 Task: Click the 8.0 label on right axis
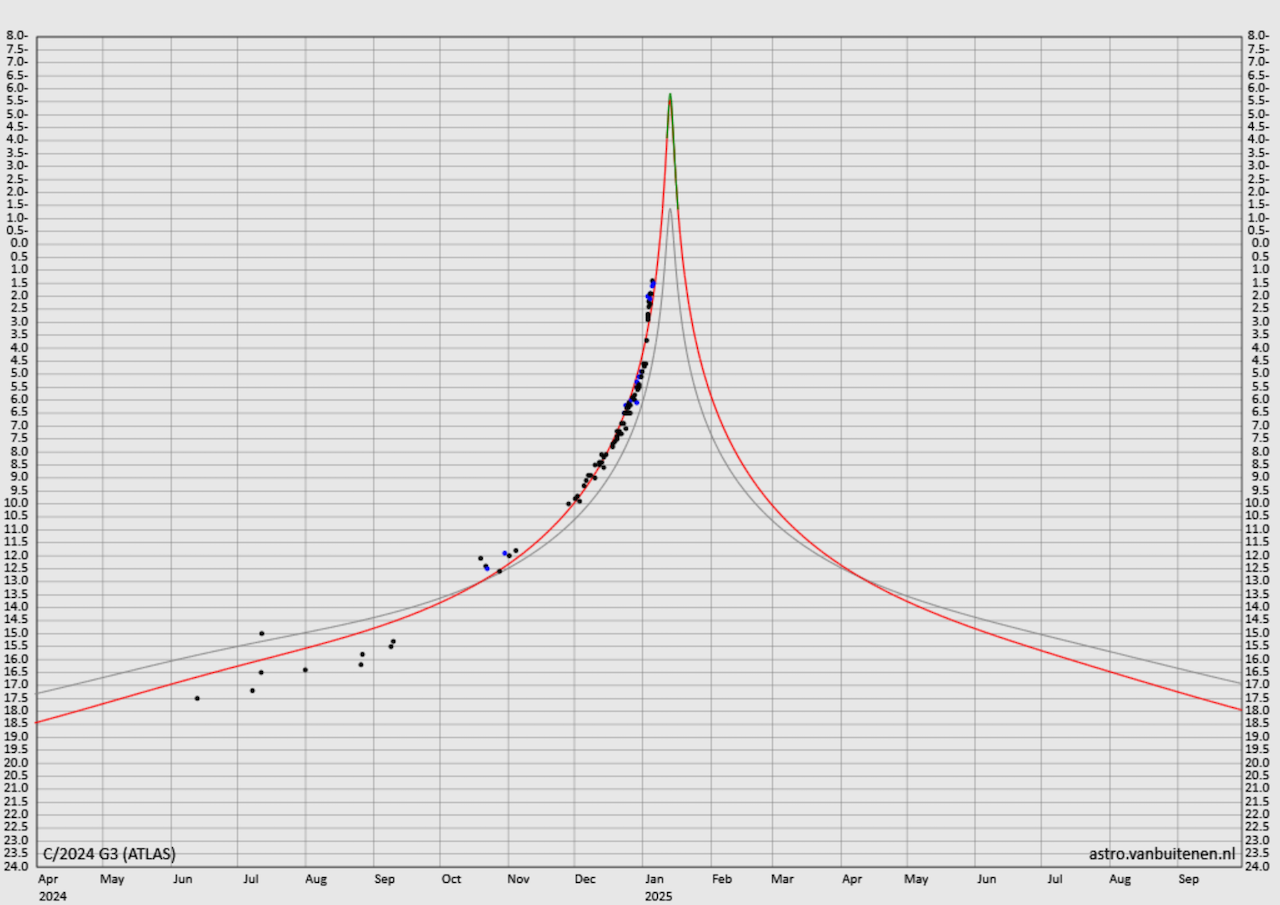pos(1258,35)
